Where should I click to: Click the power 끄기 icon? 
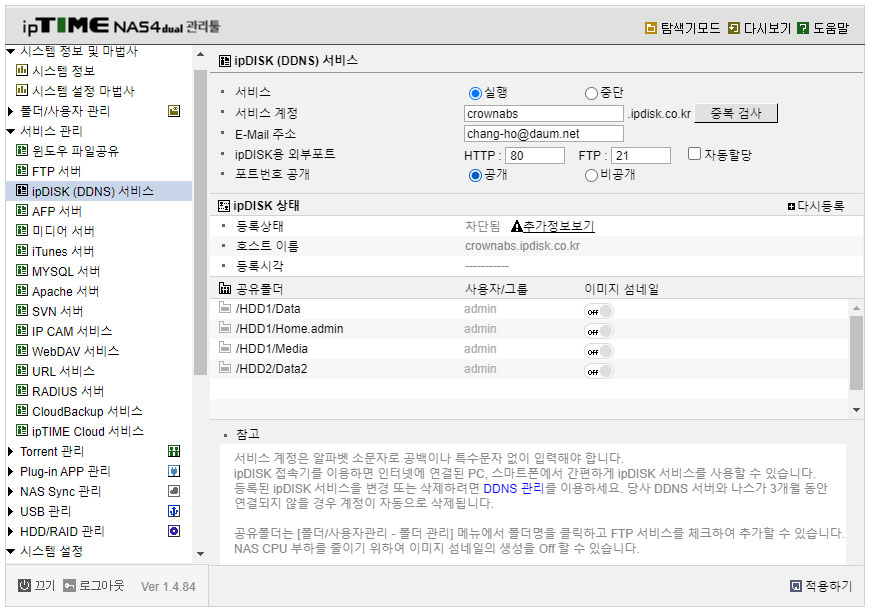click(x=24, y=585)
